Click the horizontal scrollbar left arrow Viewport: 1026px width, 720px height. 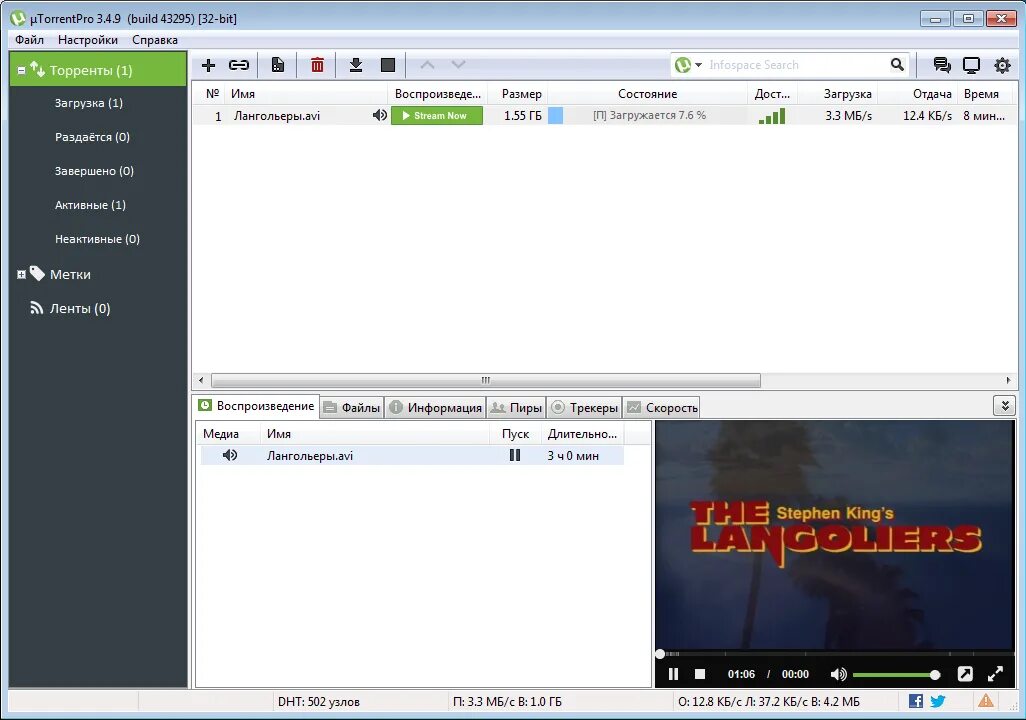[201, 380]
